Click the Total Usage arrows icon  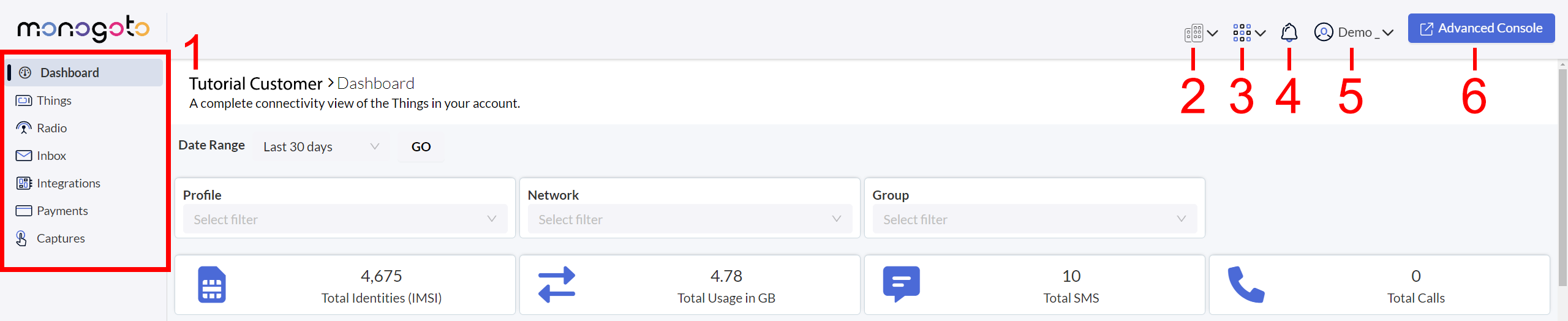[556, 285]
